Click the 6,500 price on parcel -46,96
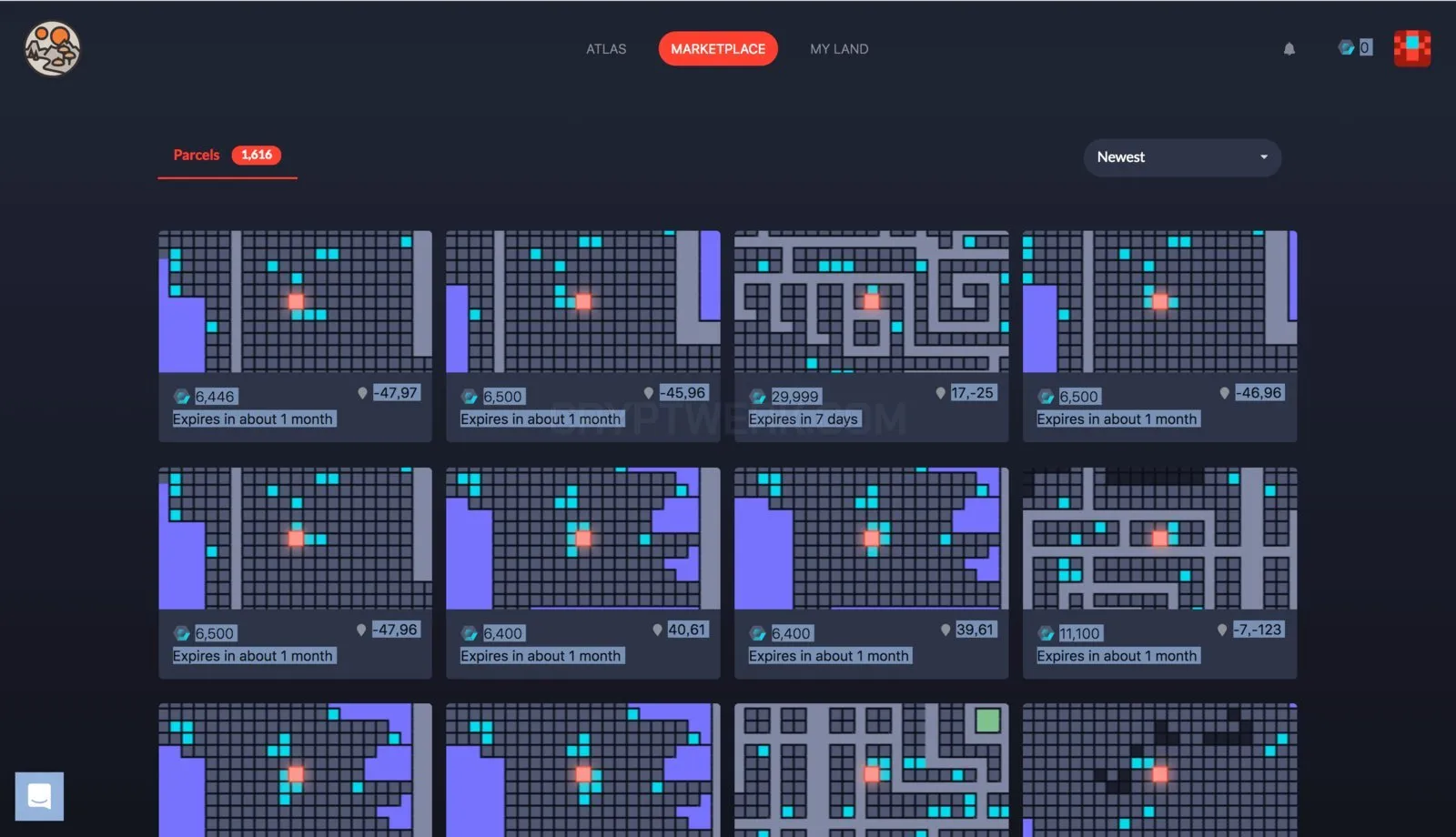 pos(1079,397)
